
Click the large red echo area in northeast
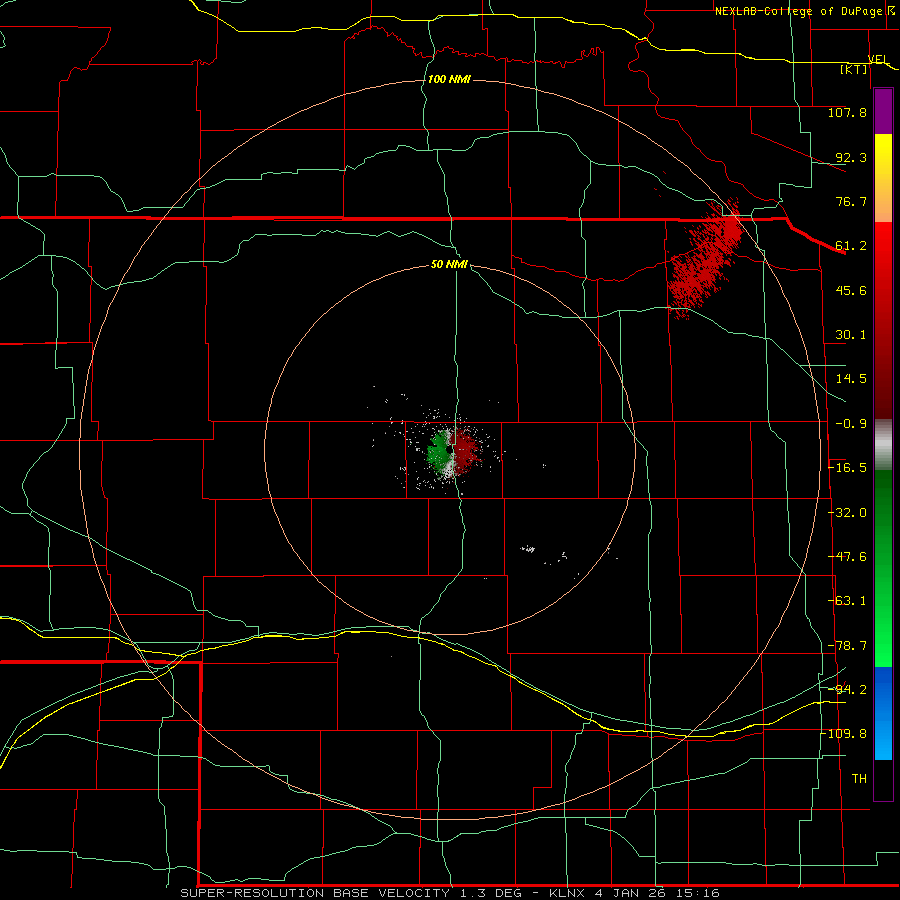704,260
